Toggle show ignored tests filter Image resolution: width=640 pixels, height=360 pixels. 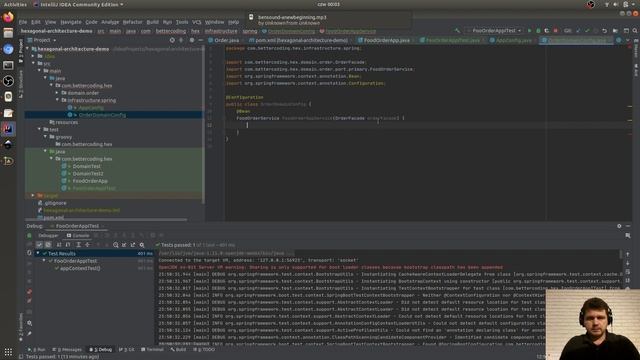click(x=48, y=245)
